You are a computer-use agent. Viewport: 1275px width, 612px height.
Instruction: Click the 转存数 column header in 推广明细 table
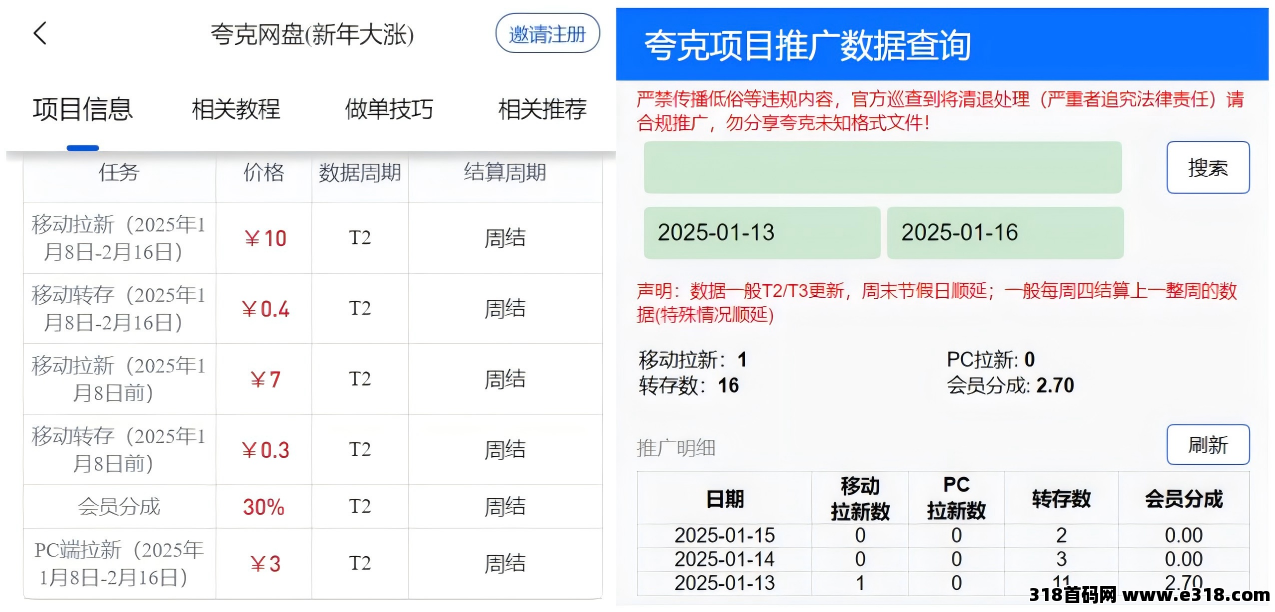point(1062,499)
